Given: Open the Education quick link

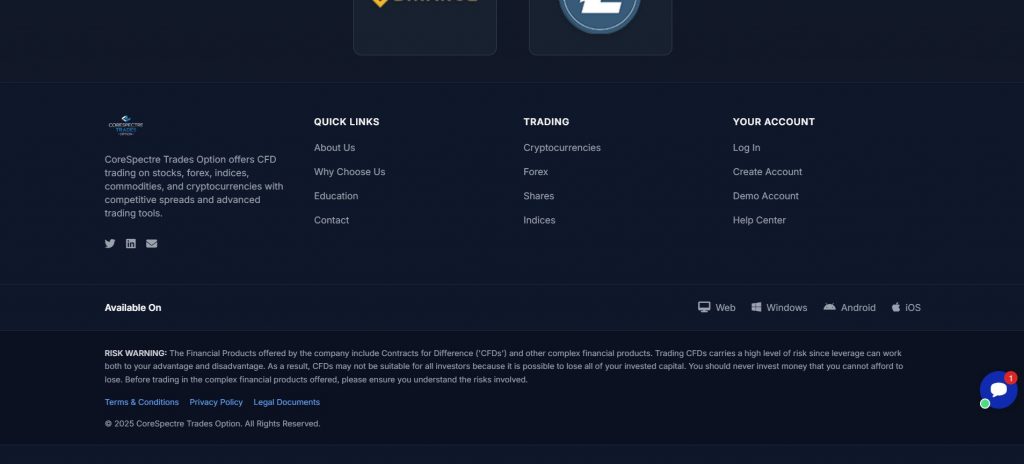Looking at the screenshot, I should tap(336, 196).
